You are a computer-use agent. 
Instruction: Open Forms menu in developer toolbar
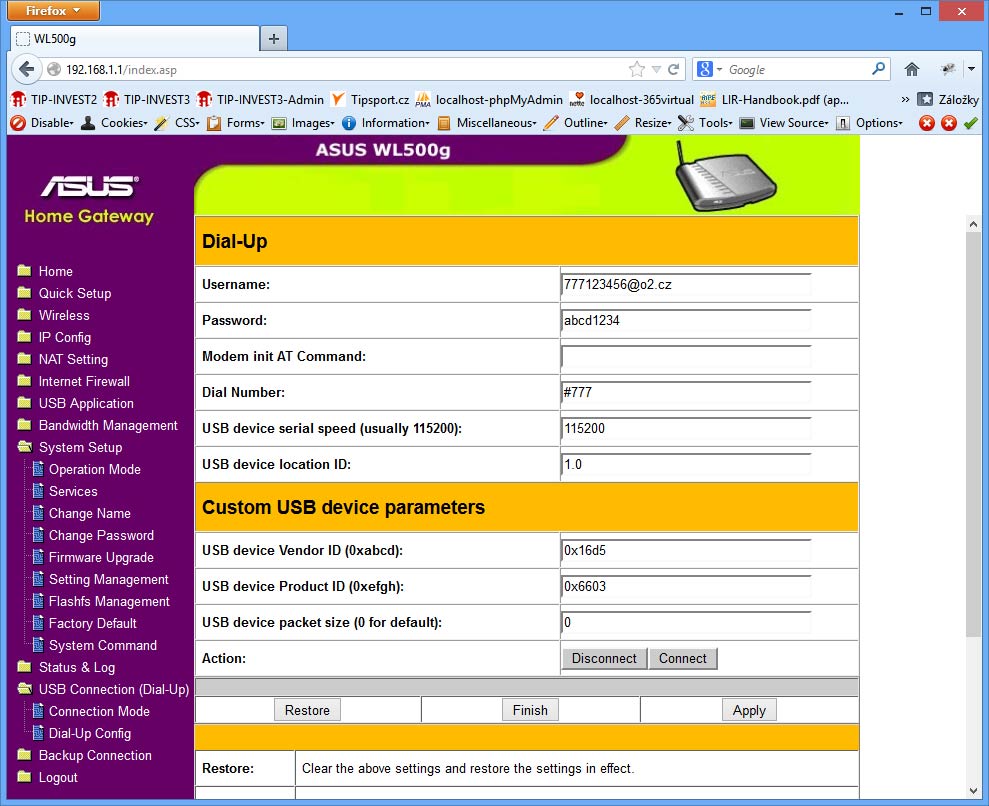click(x=237, y=123)
